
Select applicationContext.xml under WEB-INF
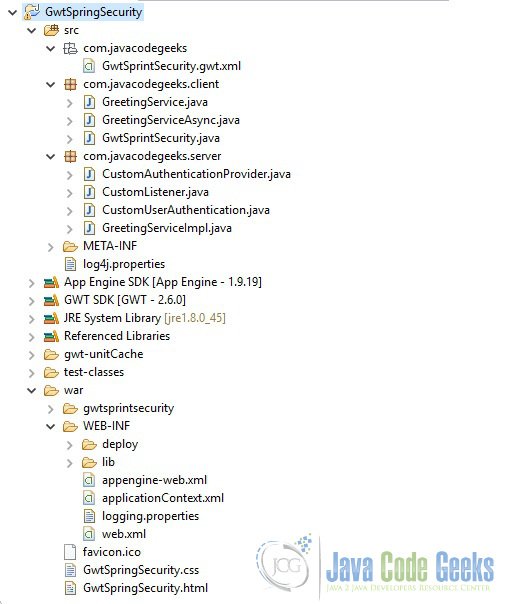(163, 498)
